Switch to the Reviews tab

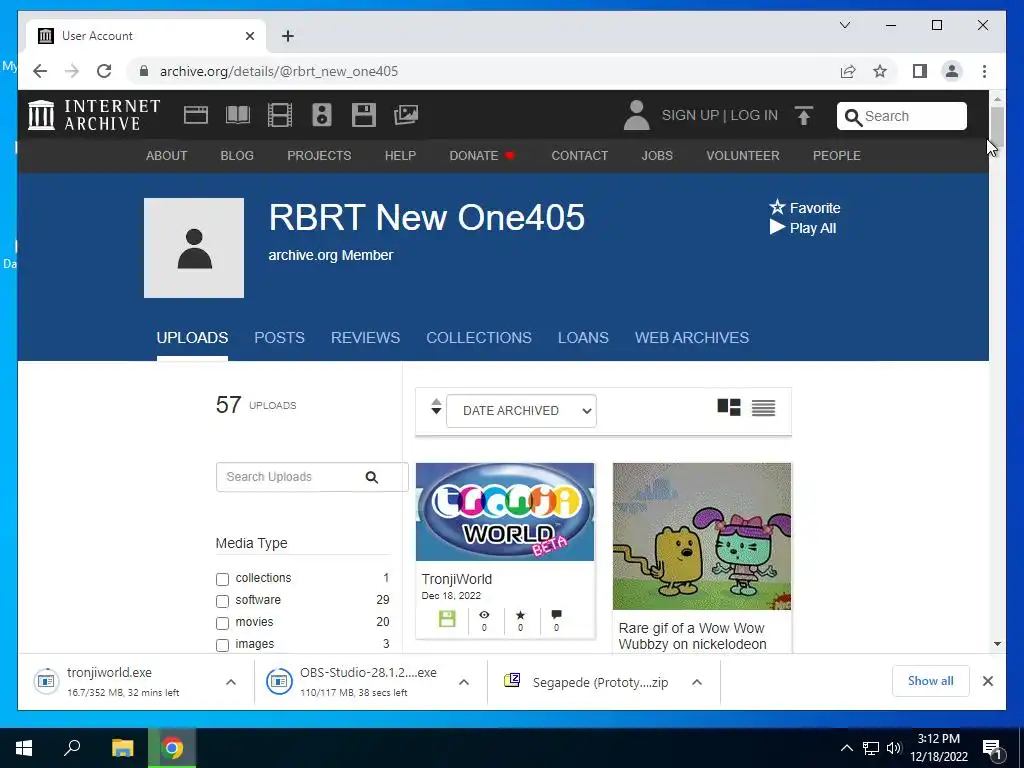pos(365,338)
